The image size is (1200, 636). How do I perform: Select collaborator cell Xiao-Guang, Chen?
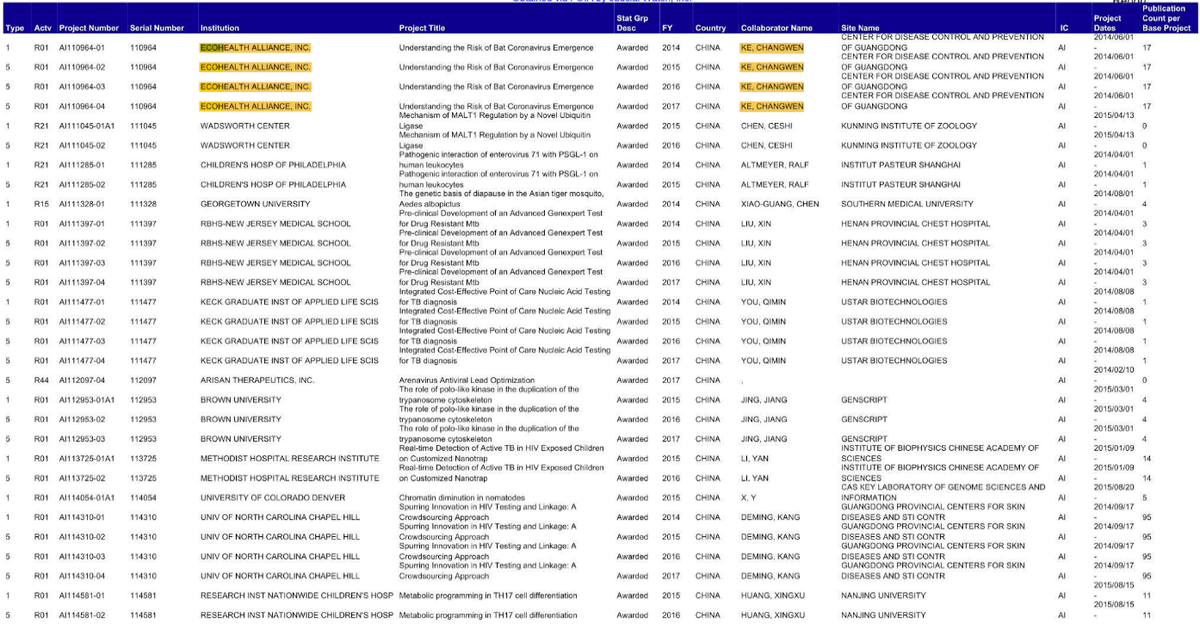point(779,204)
